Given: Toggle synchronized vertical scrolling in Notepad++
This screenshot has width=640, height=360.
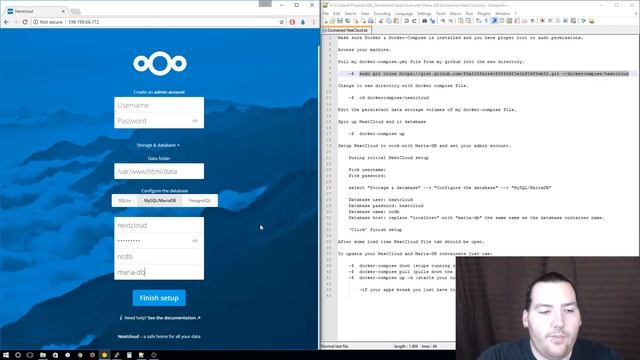Looking at the screenshot, I should point(460,21).
